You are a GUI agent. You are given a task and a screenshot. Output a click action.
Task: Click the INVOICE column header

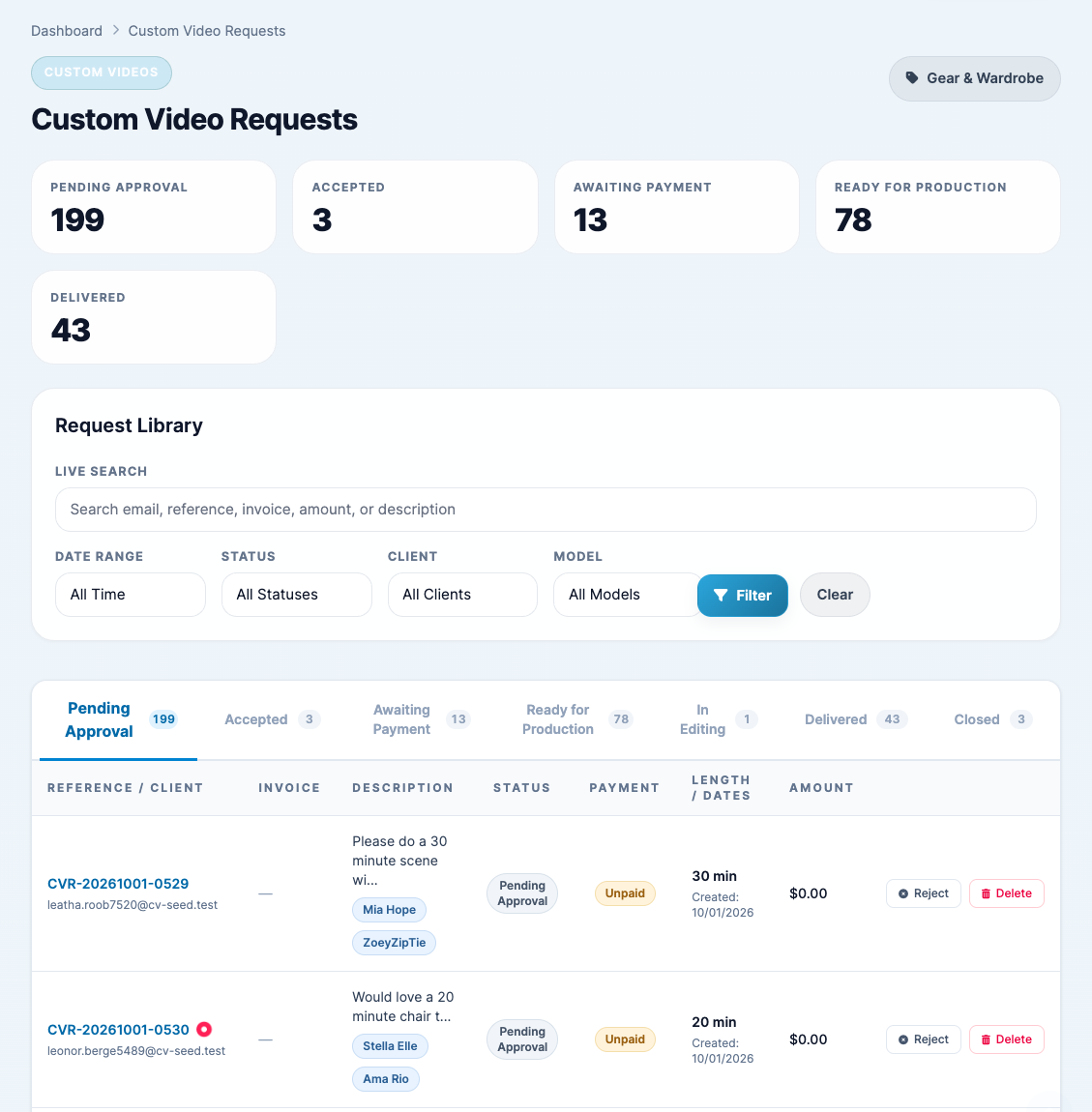(x=289, y=788)
